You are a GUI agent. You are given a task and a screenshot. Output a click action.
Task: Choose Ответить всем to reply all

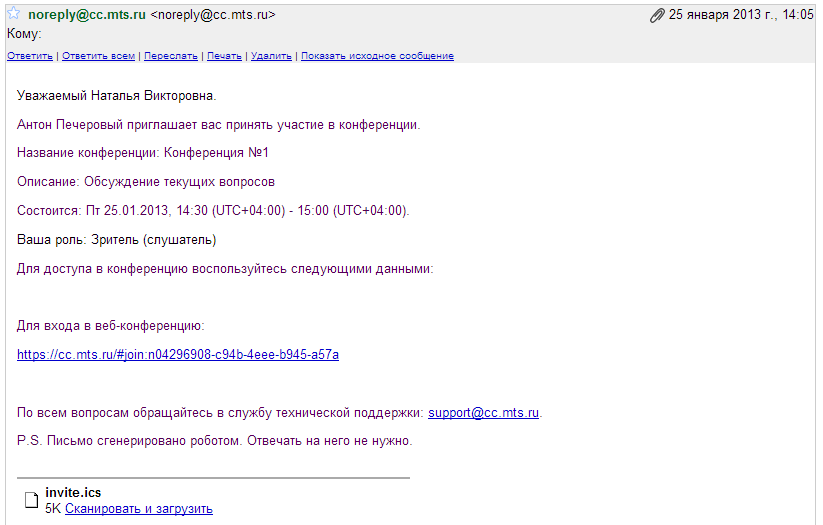(x=98, y=56)
